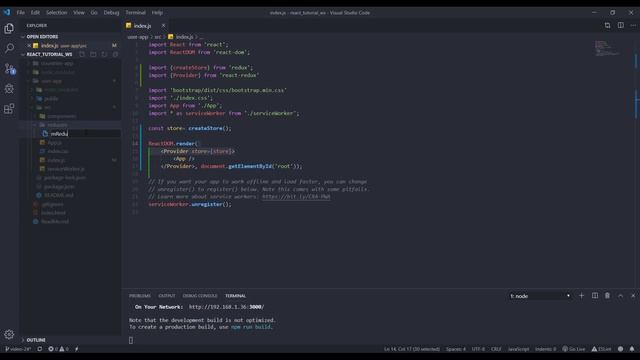640x360 pixels.
Task: Click the New File icon in explorer header
Action: [82, 54]
